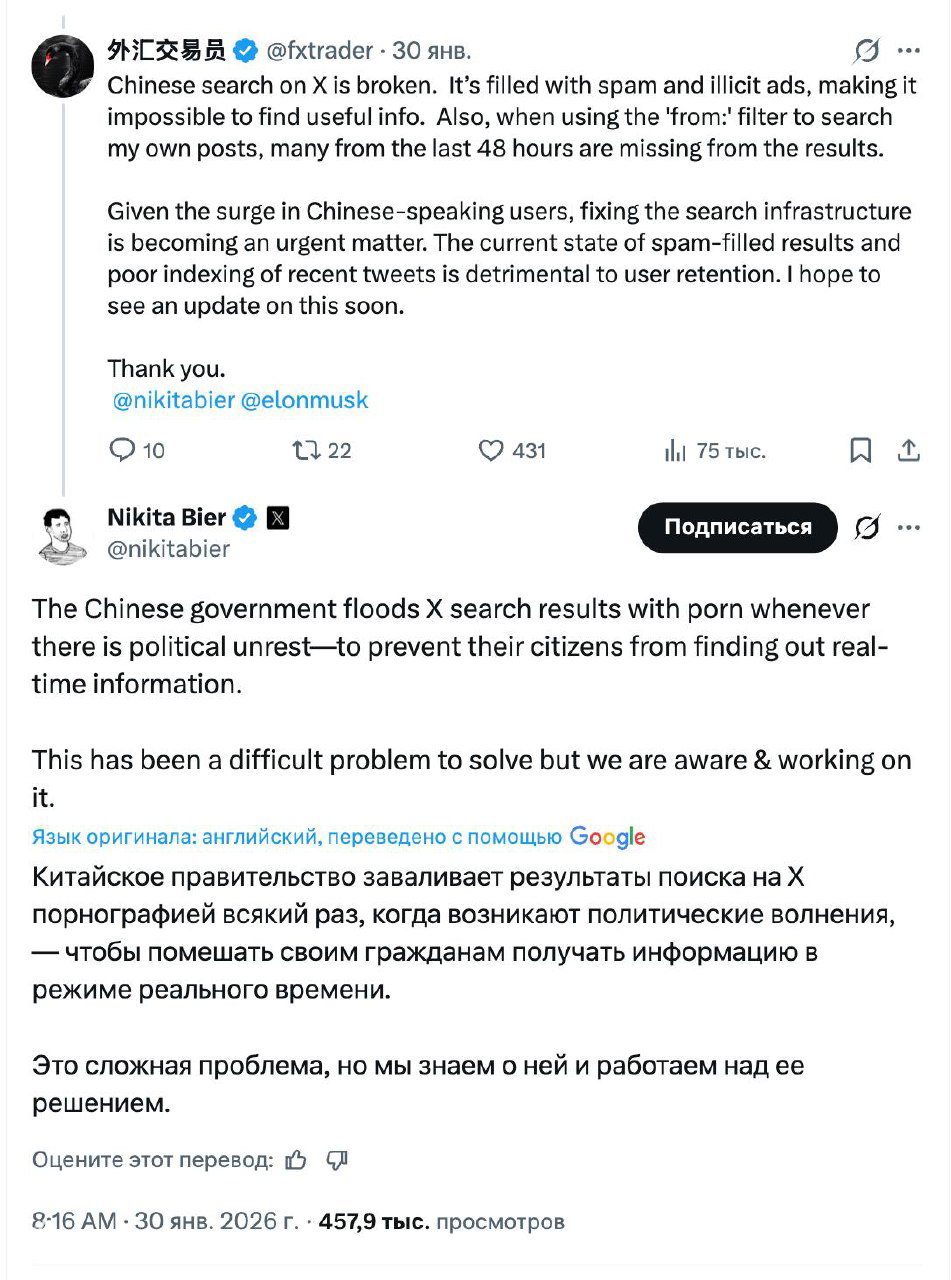Image resolution: width=951 pixels, height=1280 pixels.
Task: Click the share icon on fxtrader's post
Action: (x=909, y=451)
